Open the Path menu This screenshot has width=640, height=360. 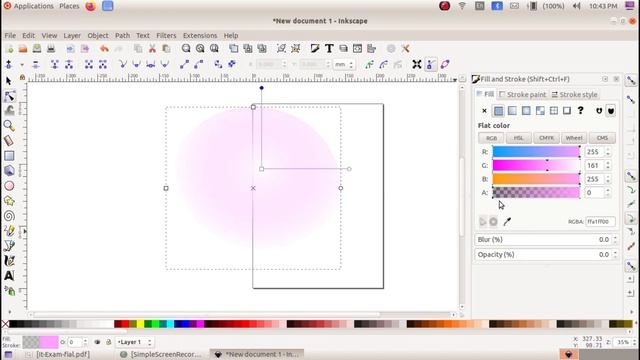122,36
